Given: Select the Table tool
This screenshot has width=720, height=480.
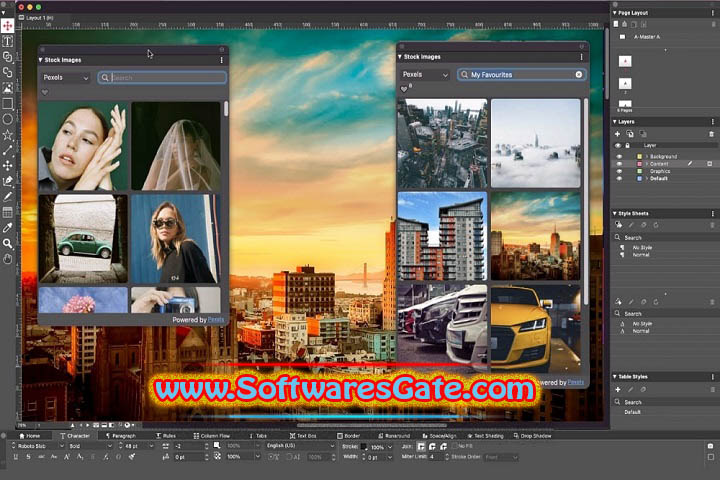Looking at the screenshot, I should tap(7, 212).
